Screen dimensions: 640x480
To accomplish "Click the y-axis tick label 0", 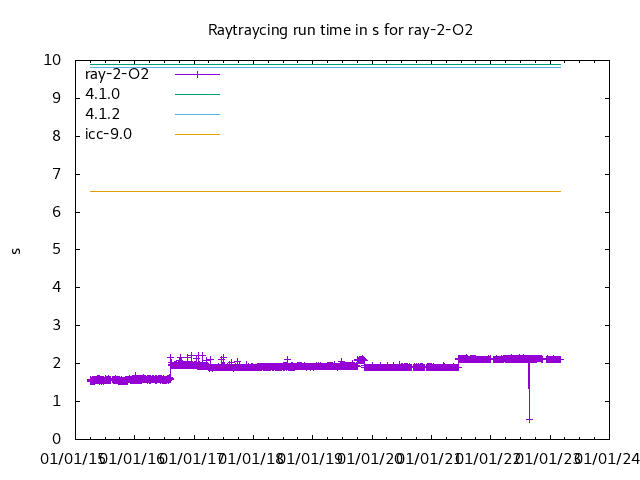I will 57,439.
